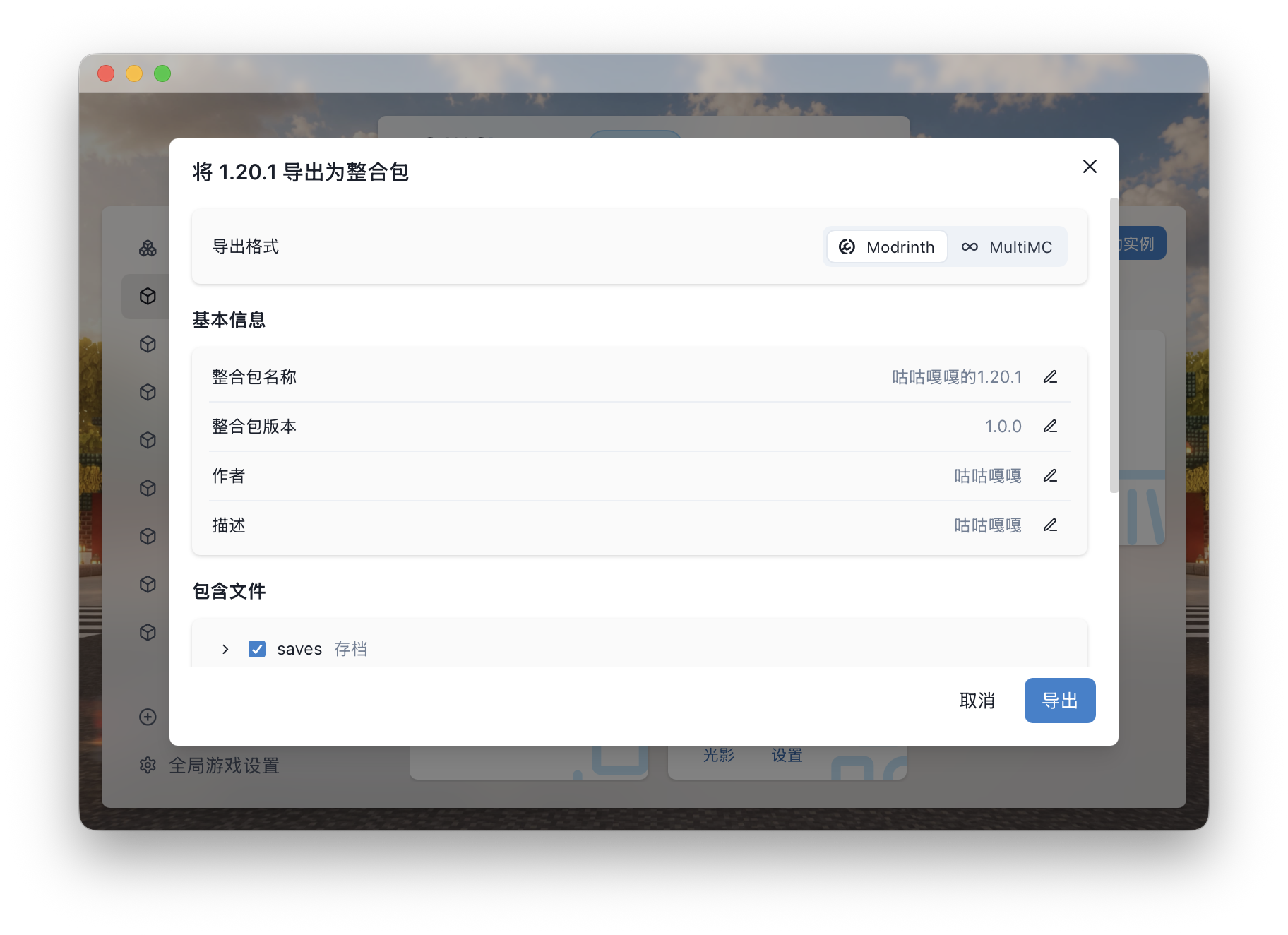Open the all-instances cubes icon in sidebar

point(148,248)
